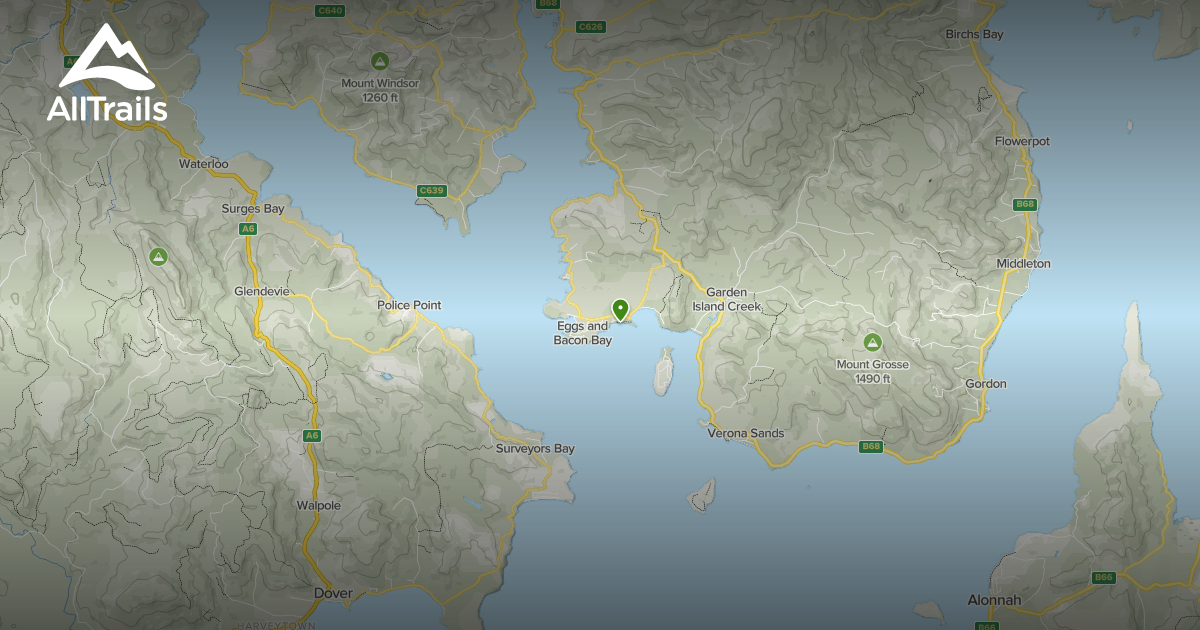
Task: Select the Eggs and Bacon Bay label
Action: click(x=582, y=333)
